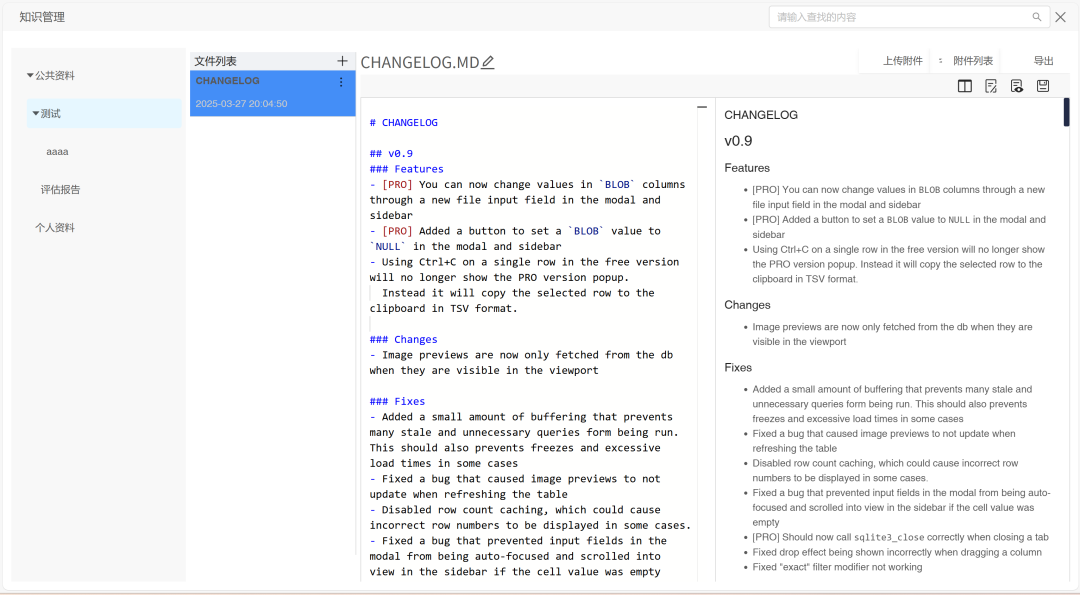Click 上传附件 button
Screen dimensions: 1080x595
(x=902, y=61)
